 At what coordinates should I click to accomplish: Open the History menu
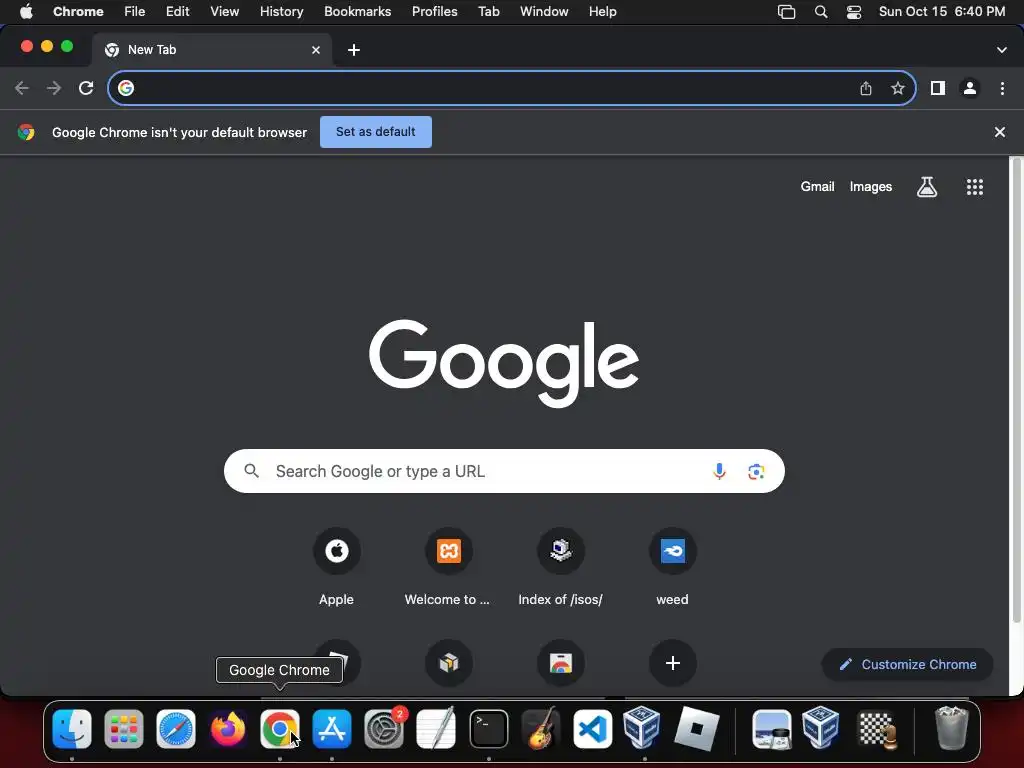(281, 12)
